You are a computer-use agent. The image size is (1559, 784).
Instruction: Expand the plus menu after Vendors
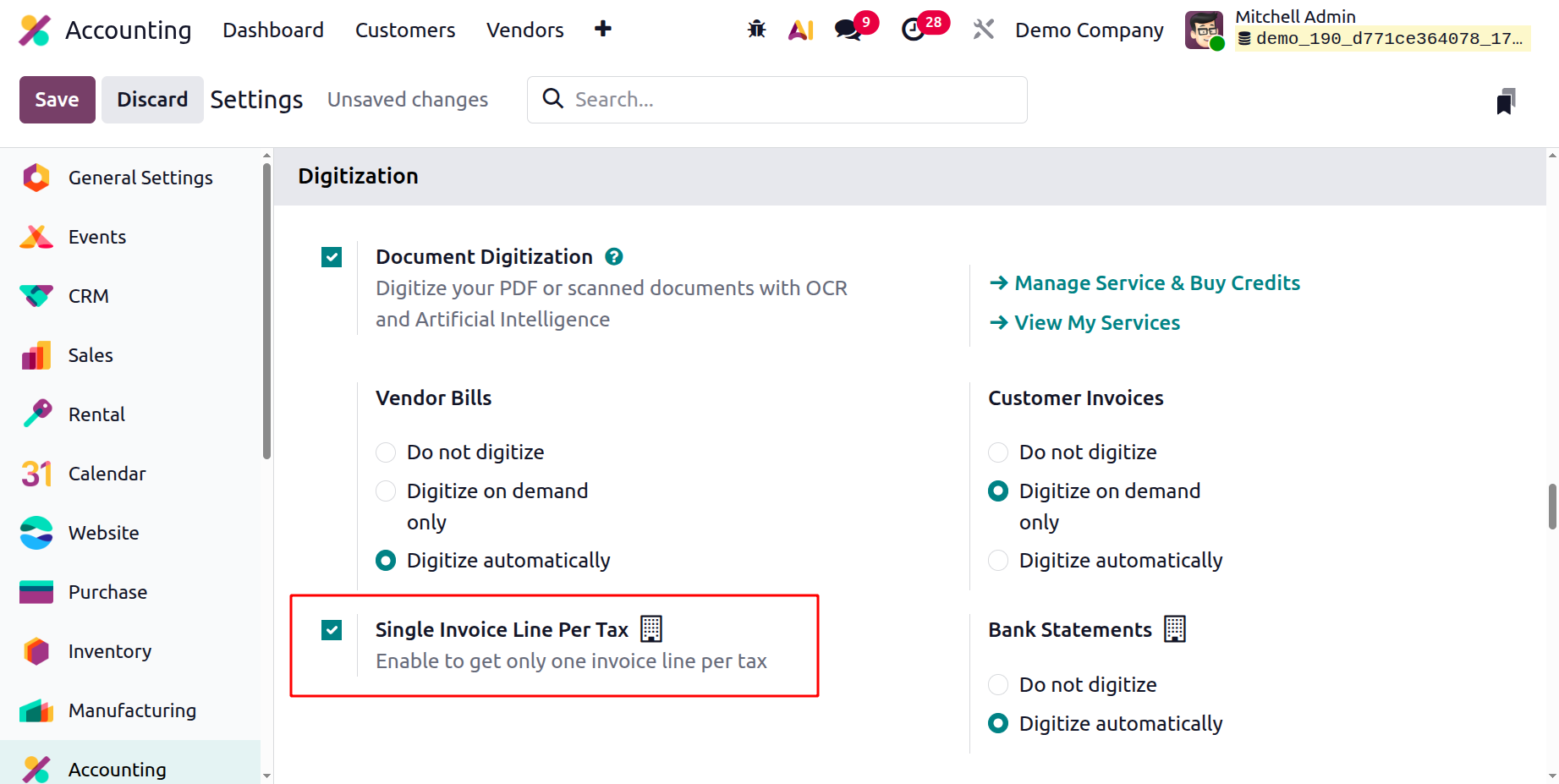point(603,29)
